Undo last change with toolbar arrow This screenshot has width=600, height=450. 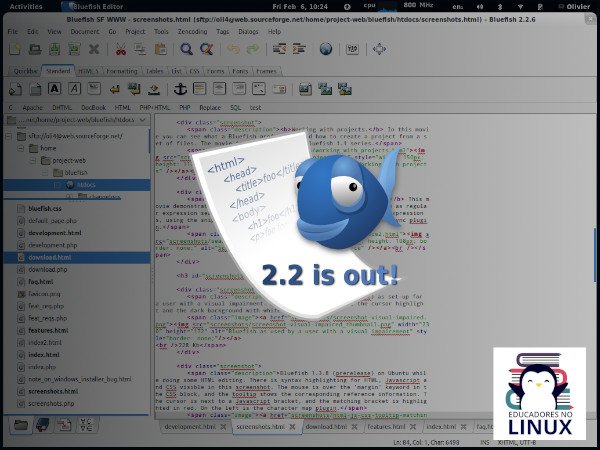coord(233,49)
